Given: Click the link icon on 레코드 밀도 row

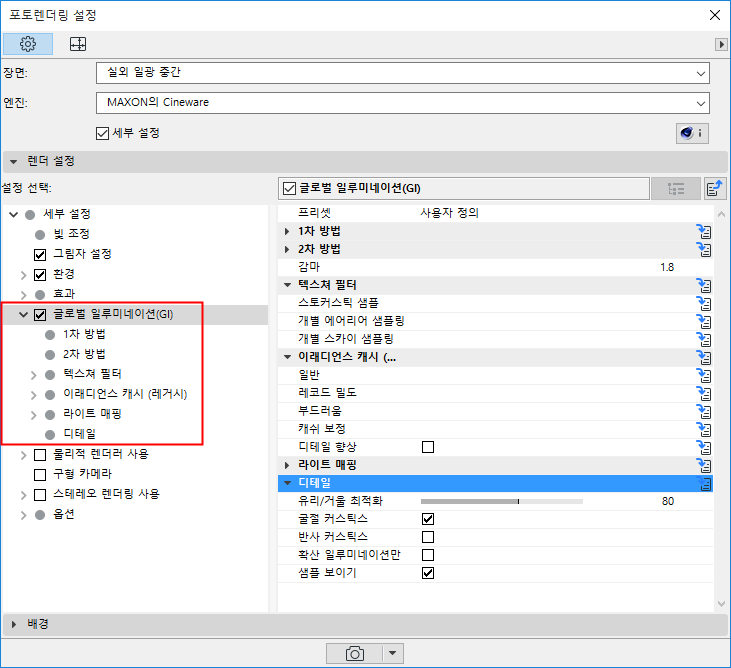Looking at the screenshot, I should click(704, 393).
